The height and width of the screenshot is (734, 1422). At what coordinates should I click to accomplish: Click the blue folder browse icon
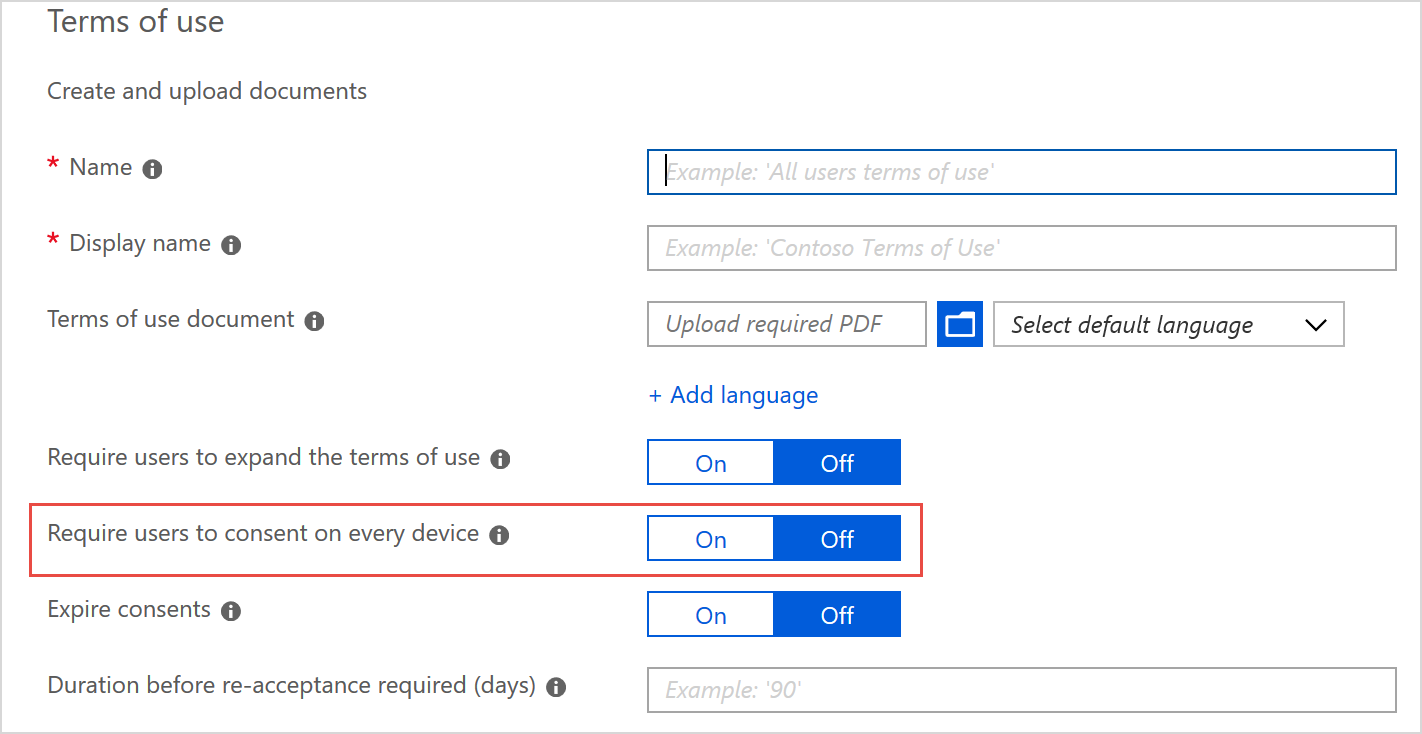pyautogui.click(x=959, y=324)
